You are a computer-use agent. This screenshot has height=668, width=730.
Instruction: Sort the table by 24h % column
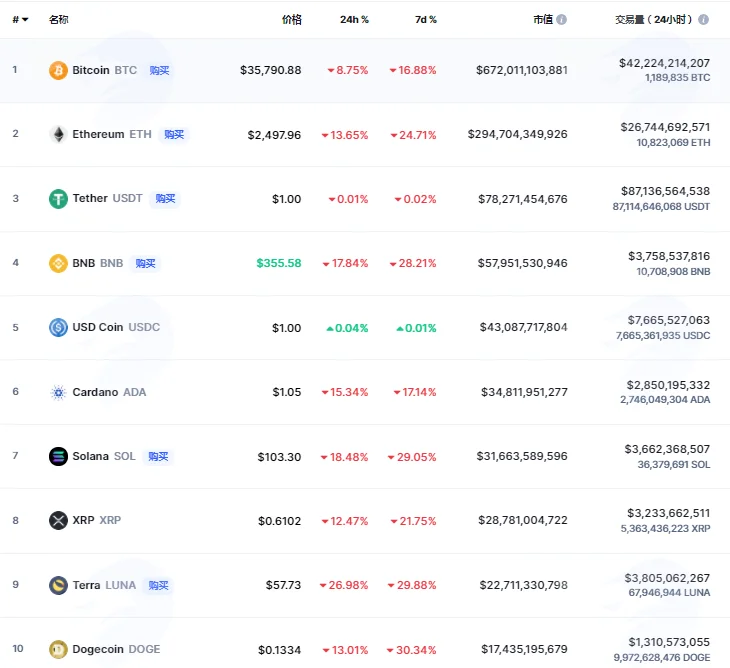tap(354, 20)
